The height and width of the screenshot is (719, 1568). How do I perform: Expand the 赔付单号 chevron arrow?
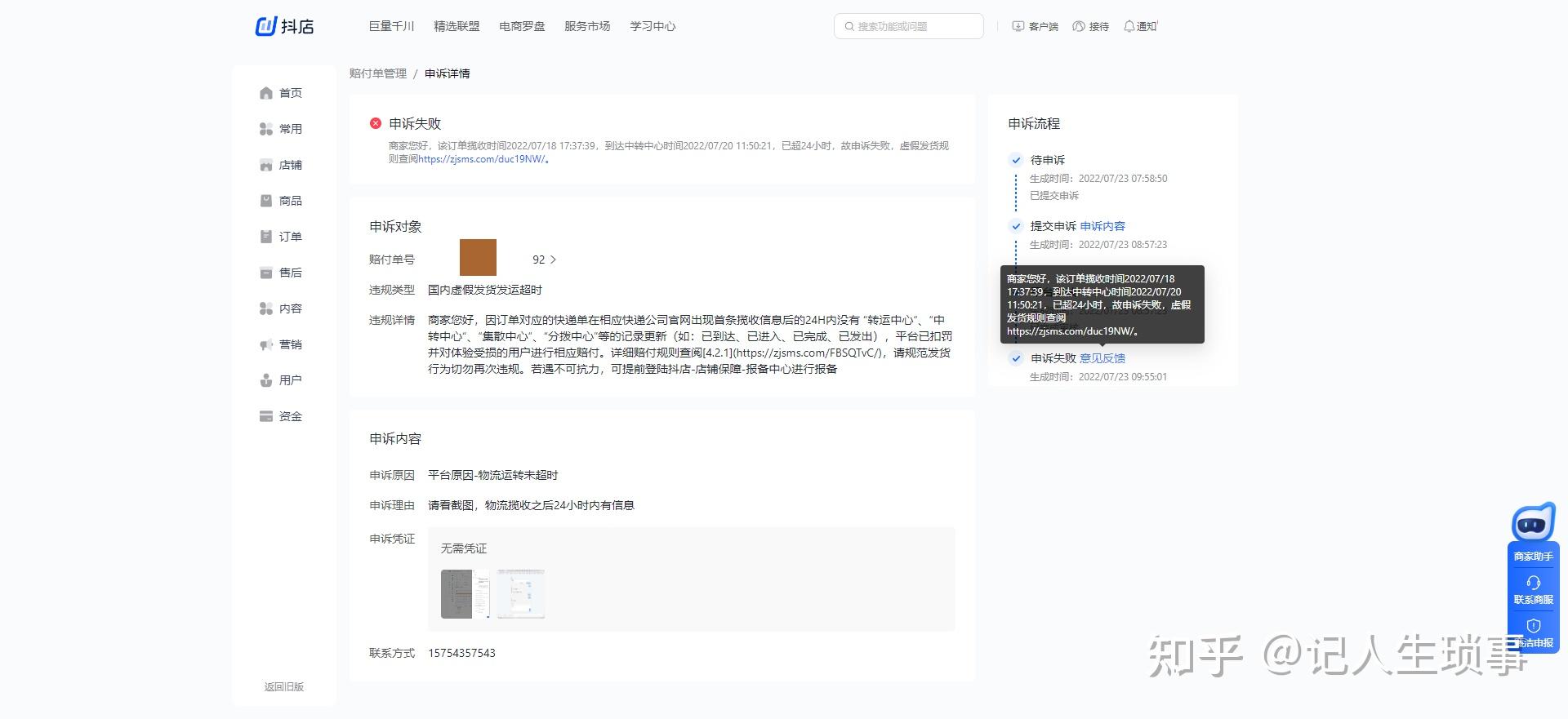click(x=553, y=260)
